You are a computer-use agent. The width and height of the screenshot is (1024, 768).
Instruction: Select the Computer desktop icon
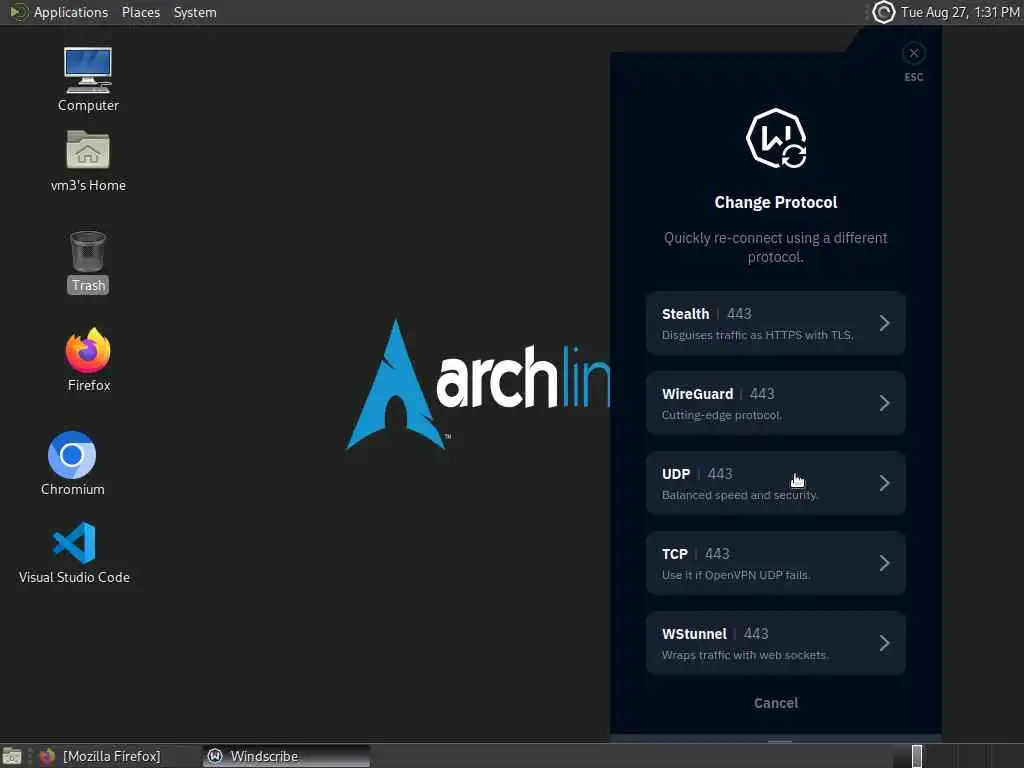coord(88,80)
